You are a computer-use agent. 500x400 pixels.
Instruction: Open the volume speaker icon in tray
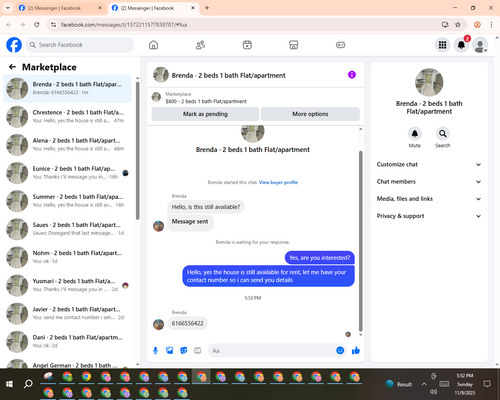tap(433, 392)
